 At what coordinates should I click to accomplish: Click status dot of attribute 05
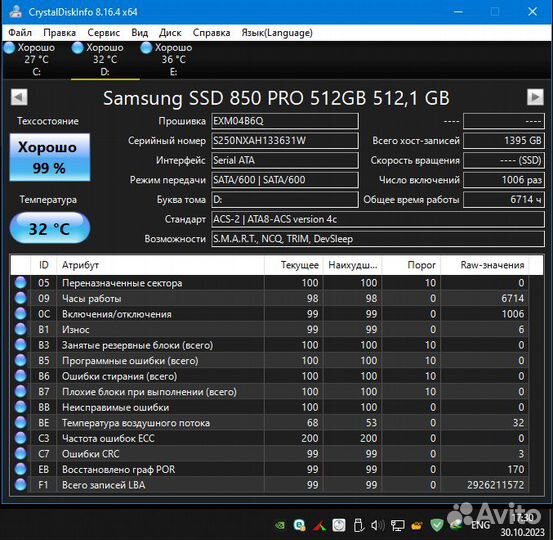point(20,283)
